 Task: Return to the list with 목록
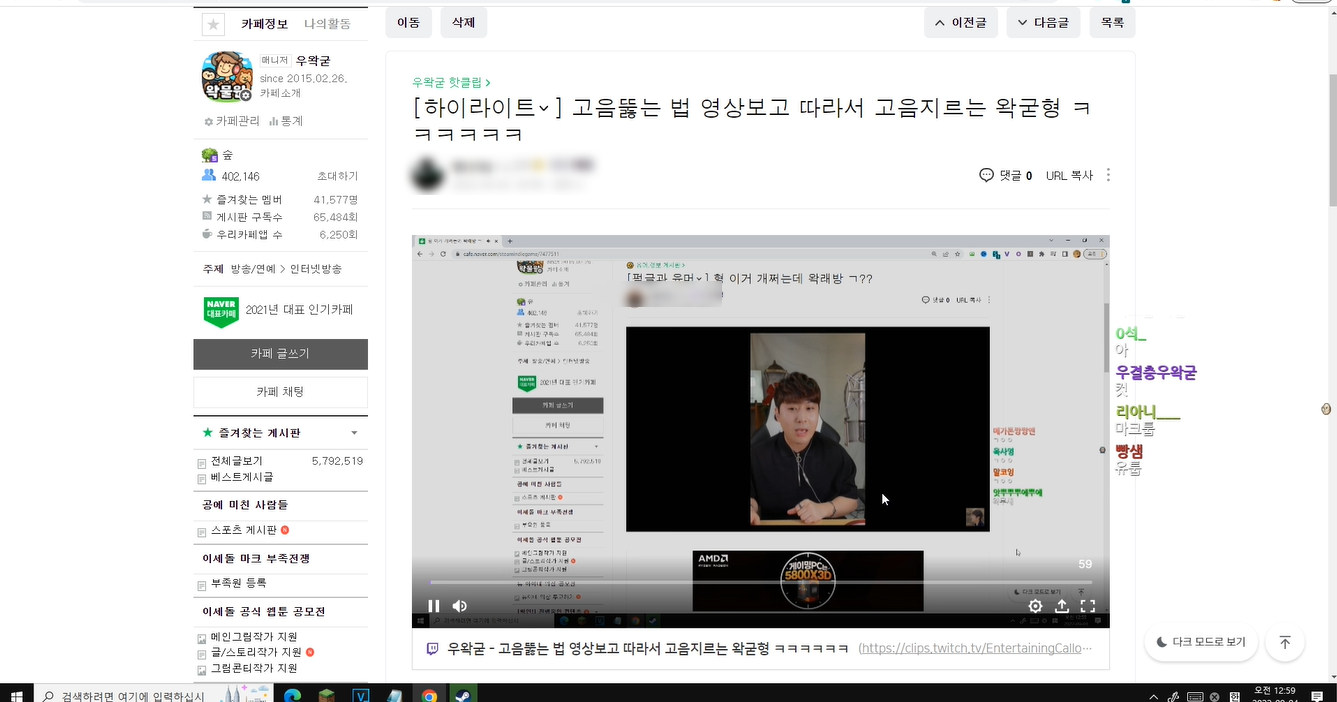coord(1112,22)
